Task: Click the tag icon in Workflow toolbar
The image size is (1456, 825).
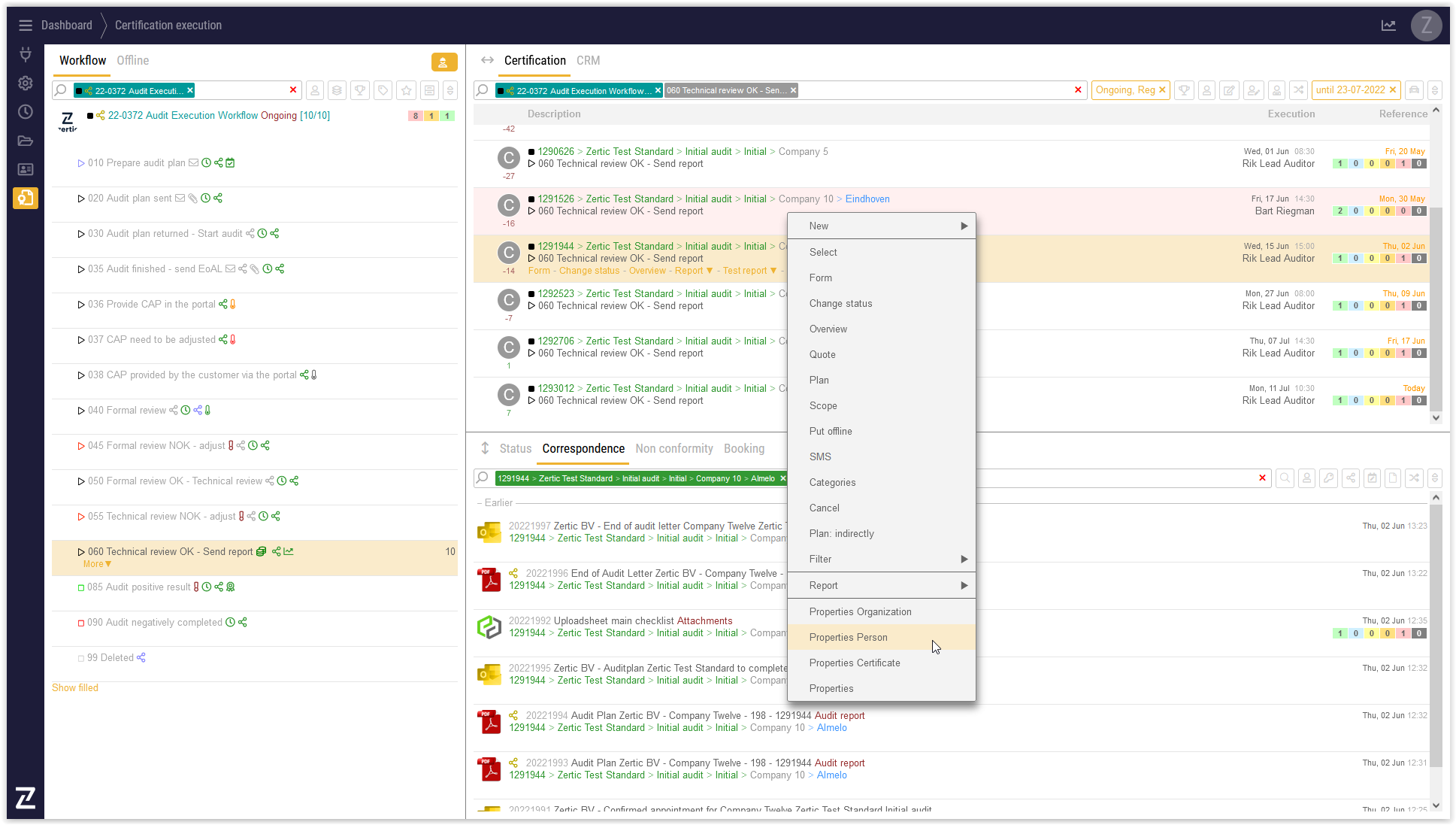Action: 383,90
